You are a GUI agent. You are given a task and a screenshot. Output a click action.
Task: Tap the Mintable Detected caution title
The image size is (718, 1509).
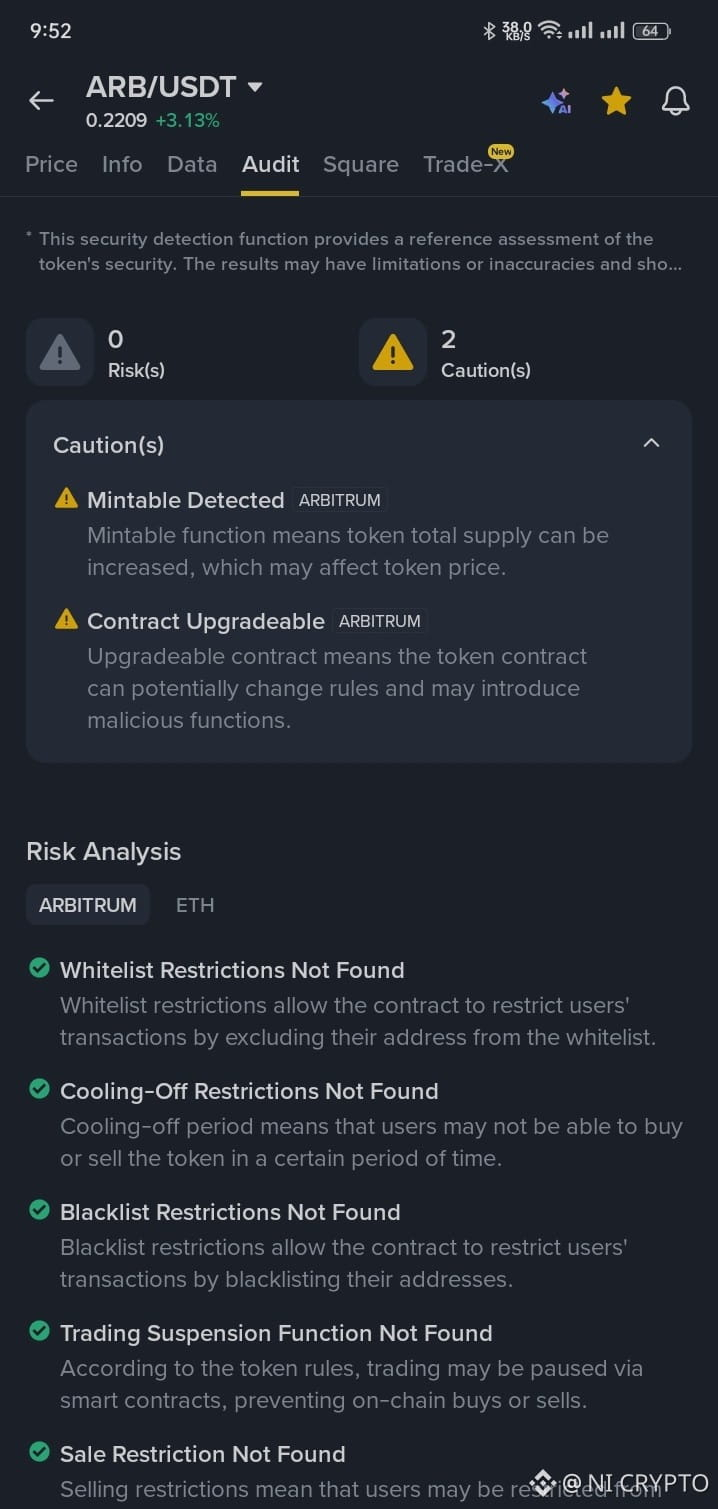(186, 500)
